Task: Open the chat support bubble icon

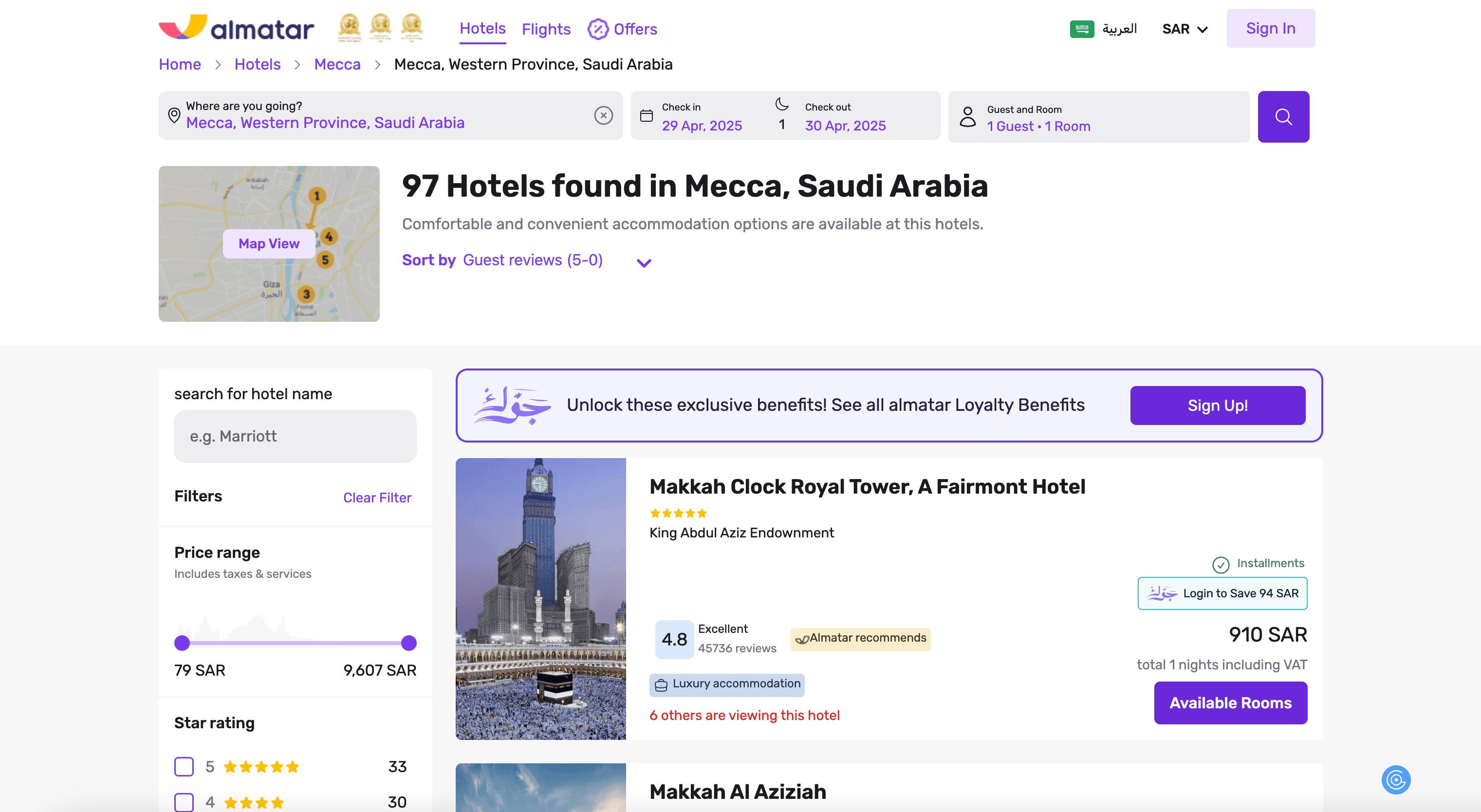Action: tap(1395, 779)
